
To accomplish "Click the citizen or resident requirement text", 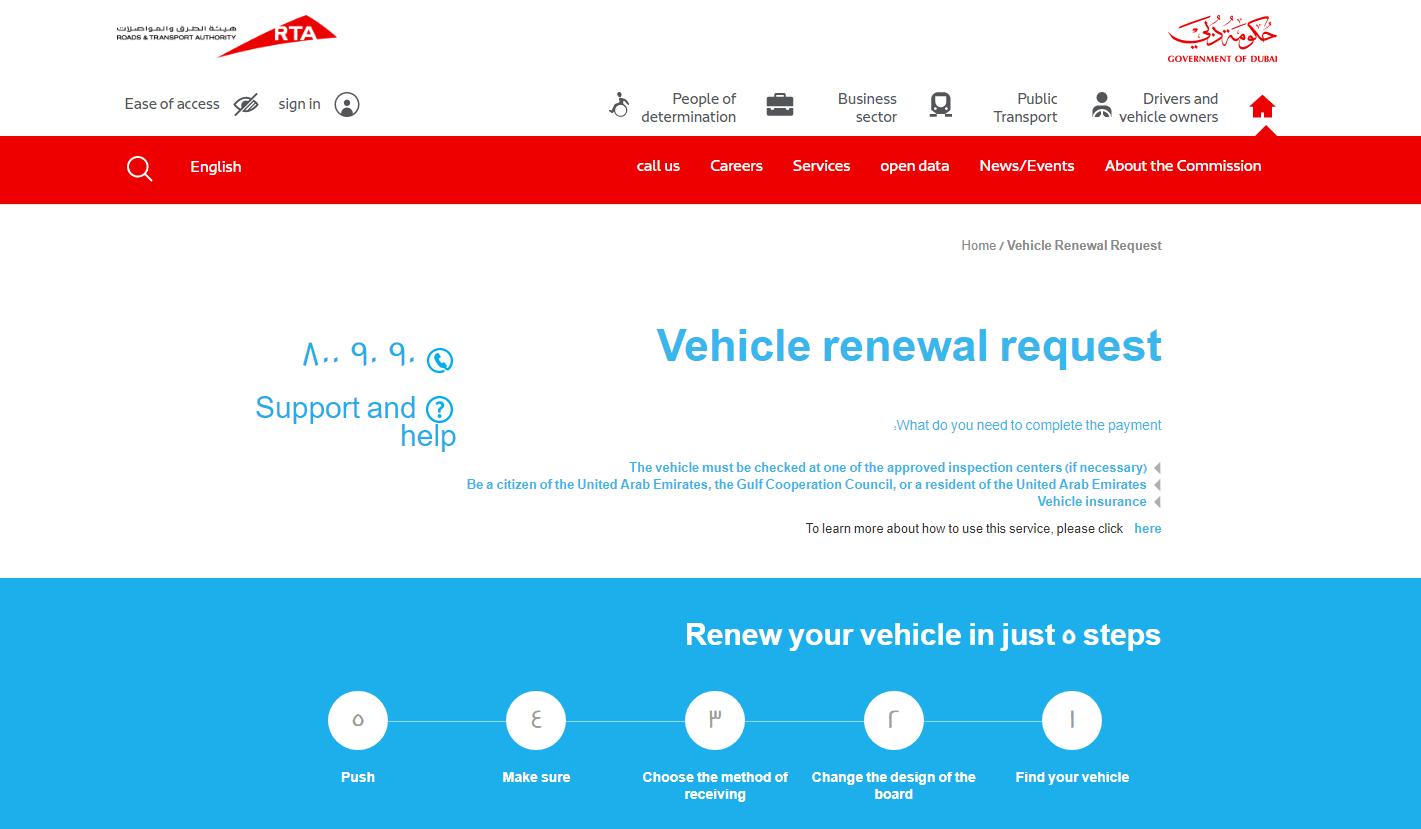I will (x=807, y=484).
